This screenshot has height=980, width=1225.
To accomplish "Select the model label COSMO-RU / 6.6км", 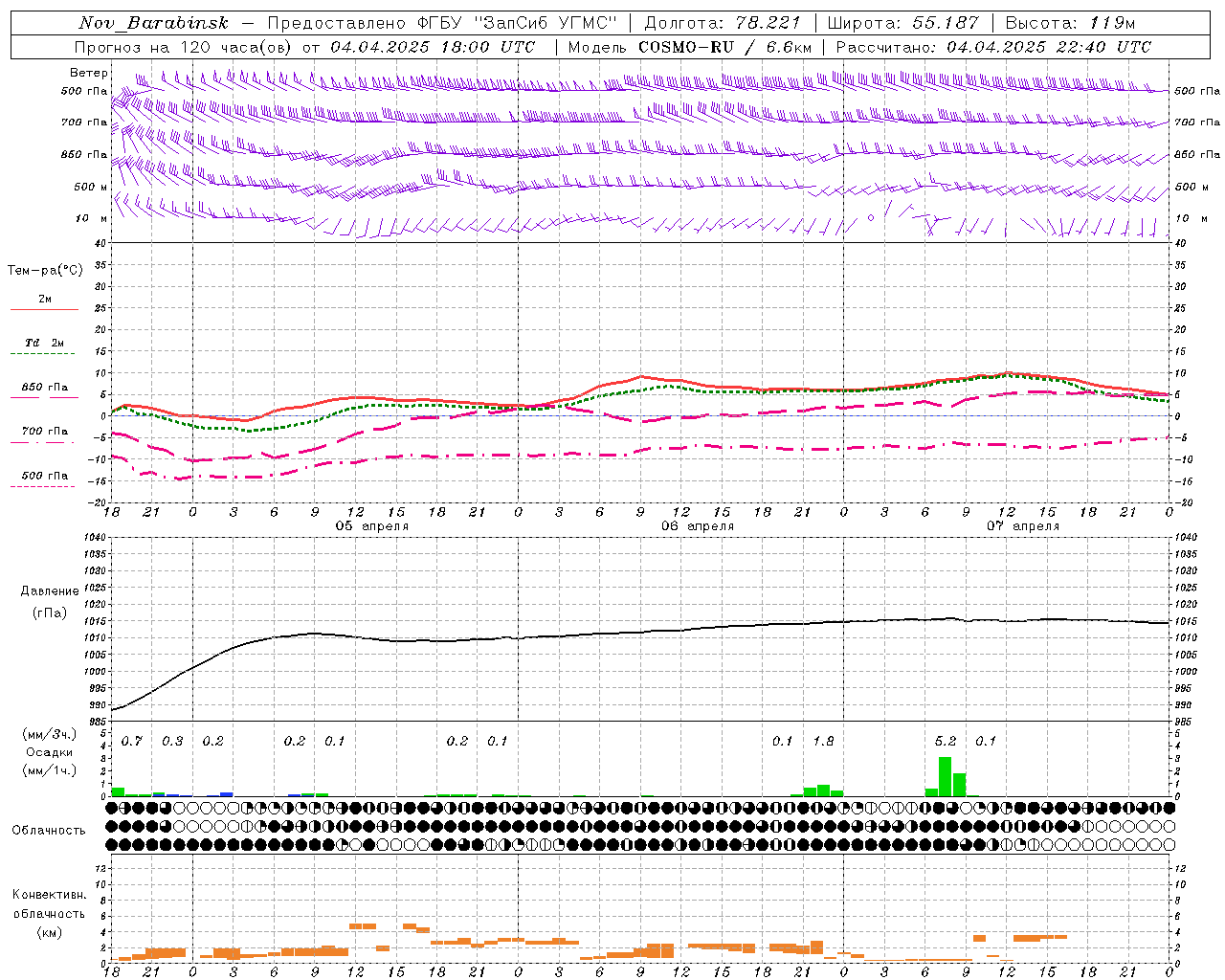I will 724,47.
